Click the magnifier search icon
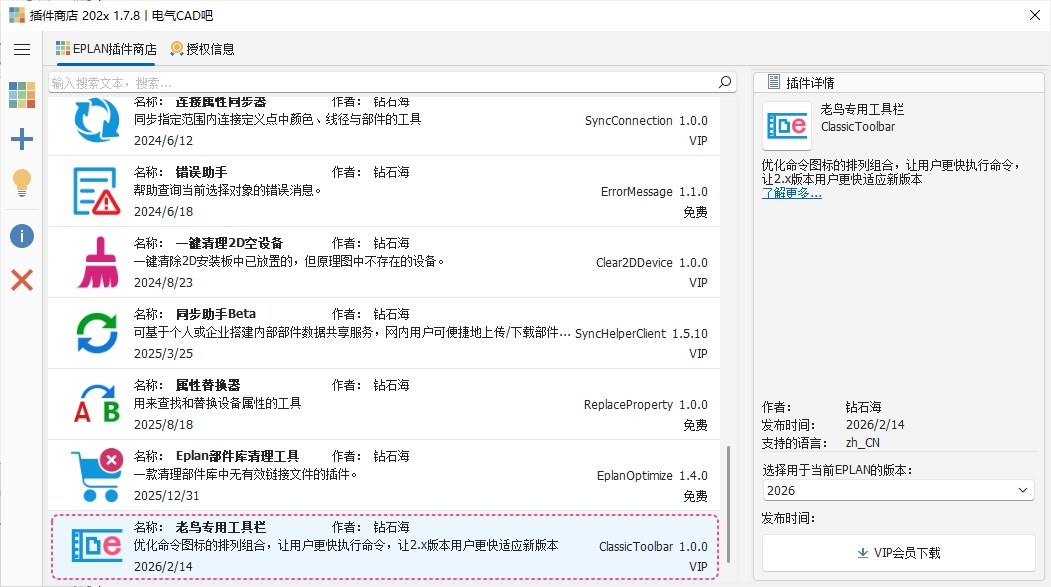Screen dimensions: 1051x587 tap(726, 82)
